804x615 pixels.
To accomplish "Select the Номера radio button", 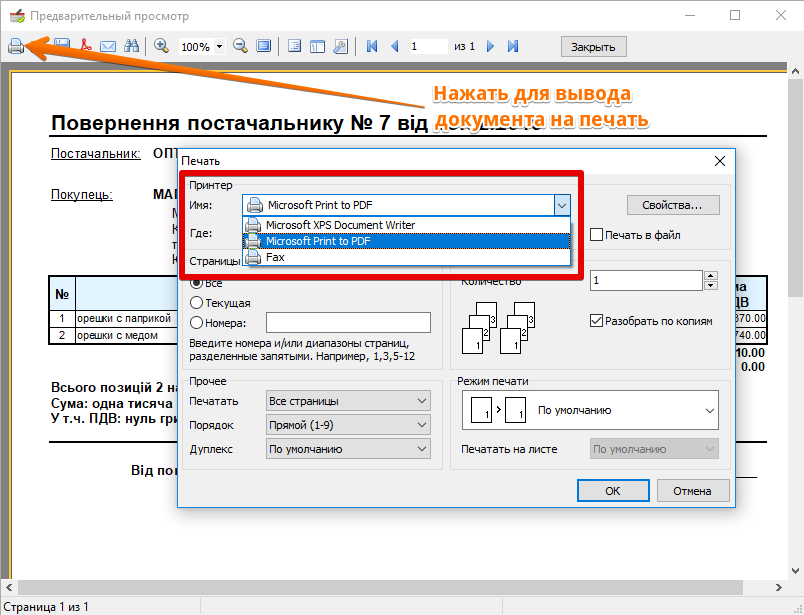I will [x=196, y=323].
